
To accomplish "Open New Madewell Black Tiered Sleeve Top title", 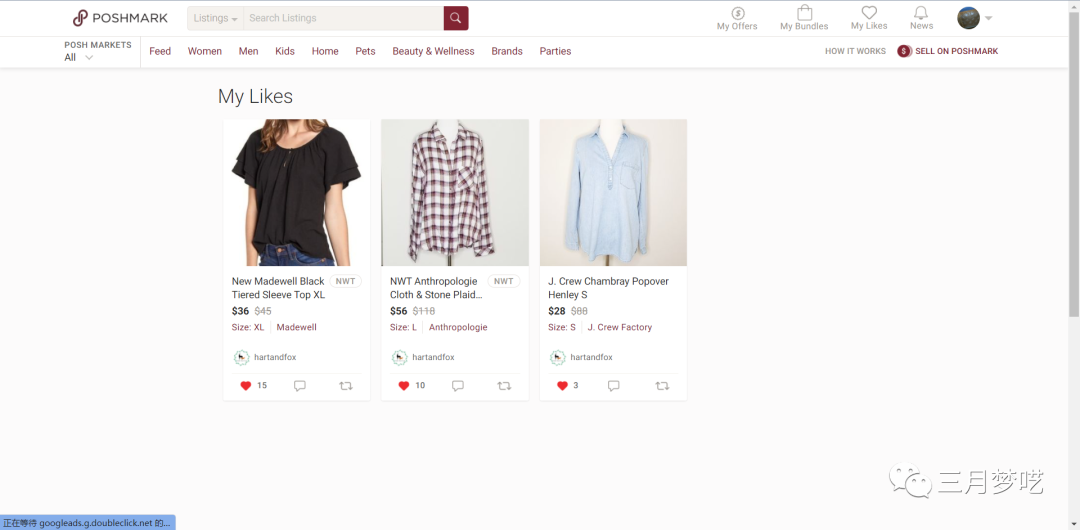I will click(278, 288).
